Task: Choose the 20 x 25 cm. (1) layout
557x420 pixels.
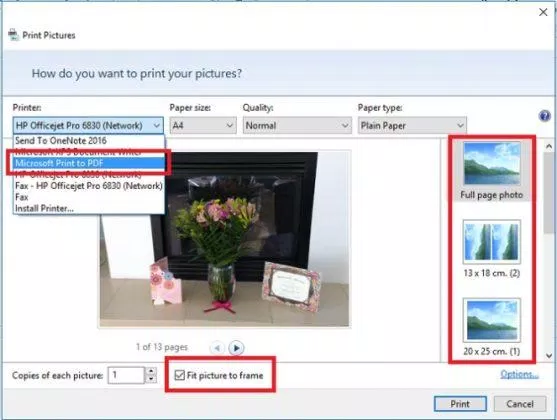Action: (x=492, y=327)
